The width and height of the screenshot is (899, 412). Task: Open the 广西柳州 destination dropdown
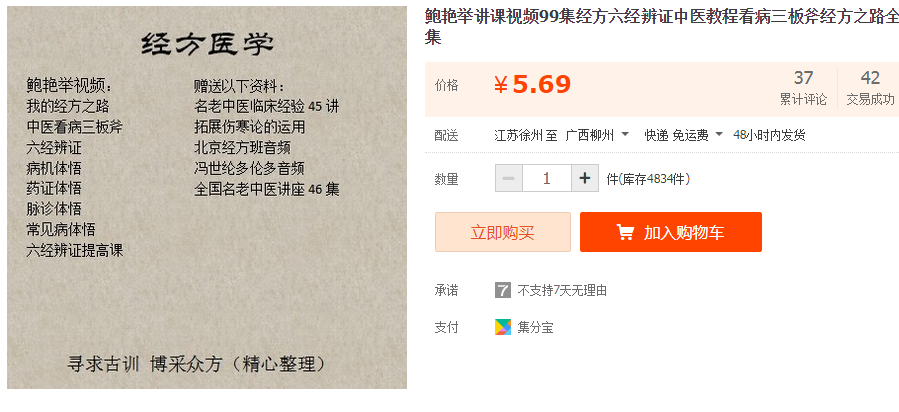click(597, 135)
